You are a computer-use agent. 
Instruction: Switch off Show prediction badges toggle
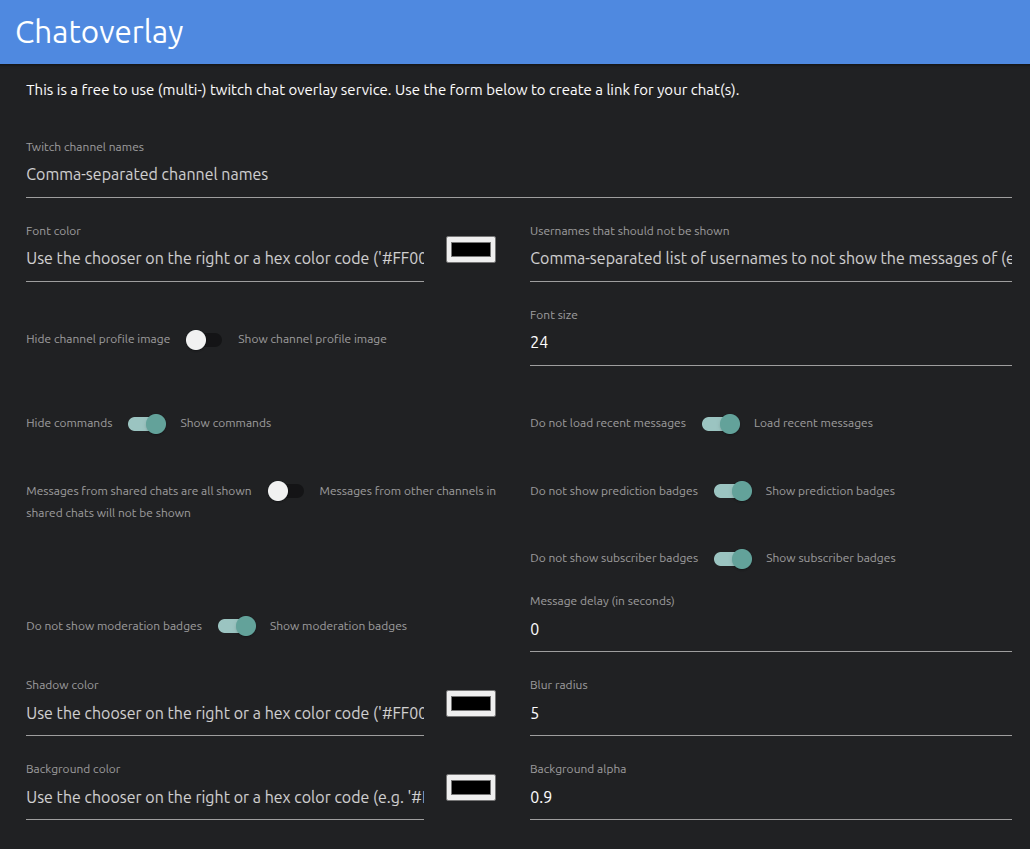[732, 491]
